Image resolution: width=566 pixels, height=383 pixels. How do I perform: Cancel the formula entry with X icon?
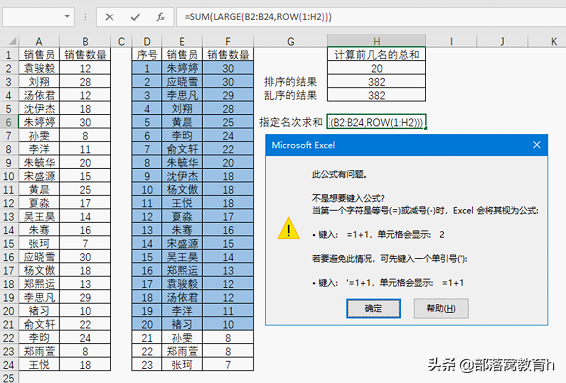pyautogui.click(x=109, y=17)
